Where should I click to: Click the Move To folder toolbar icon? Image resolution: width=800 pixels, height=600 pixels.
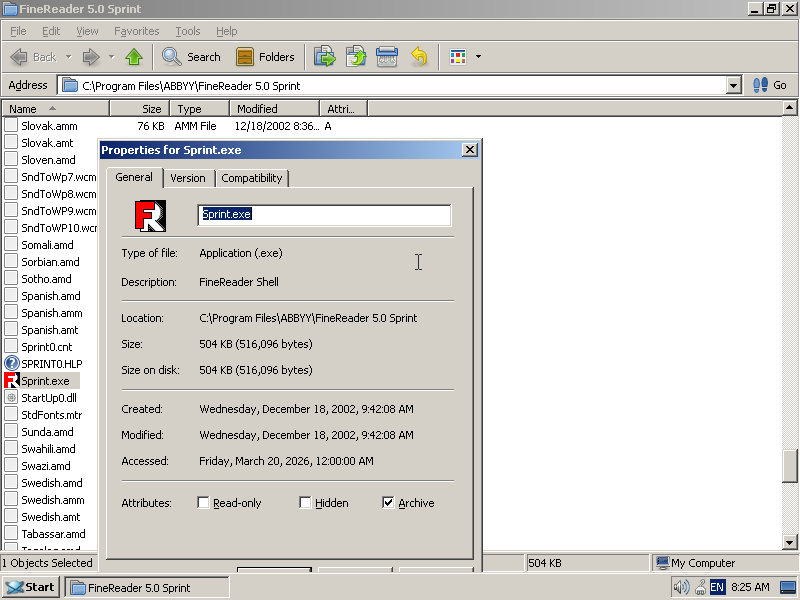pos(325,57)
